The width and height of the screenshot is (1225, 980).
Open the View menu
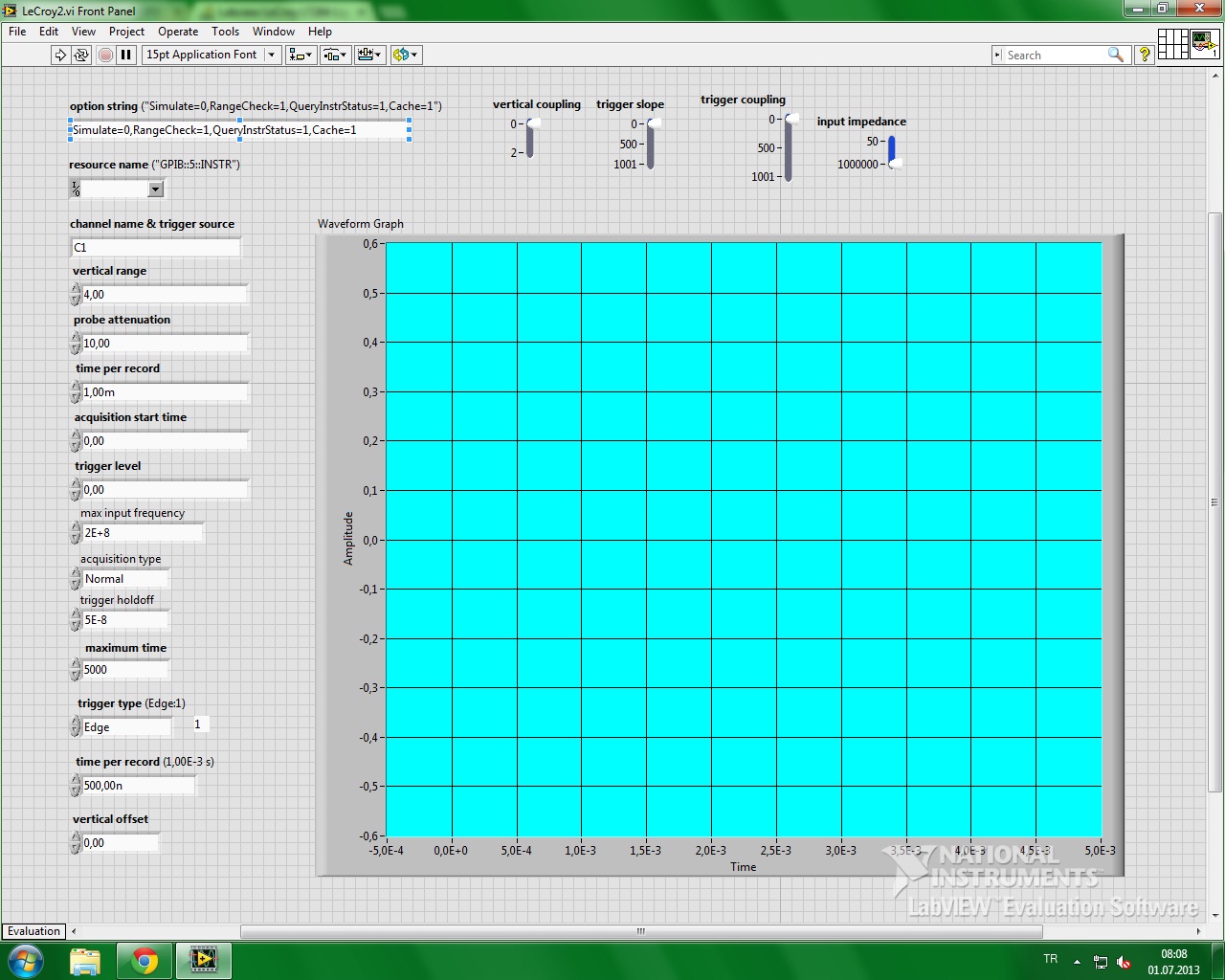click(84, 32)
